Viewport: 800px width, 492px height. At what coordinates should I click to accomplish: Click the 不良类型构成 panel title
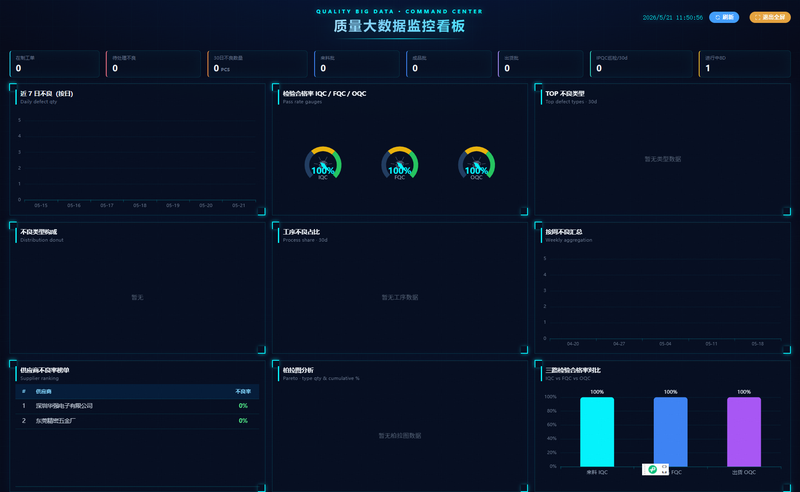click(39, 232)
